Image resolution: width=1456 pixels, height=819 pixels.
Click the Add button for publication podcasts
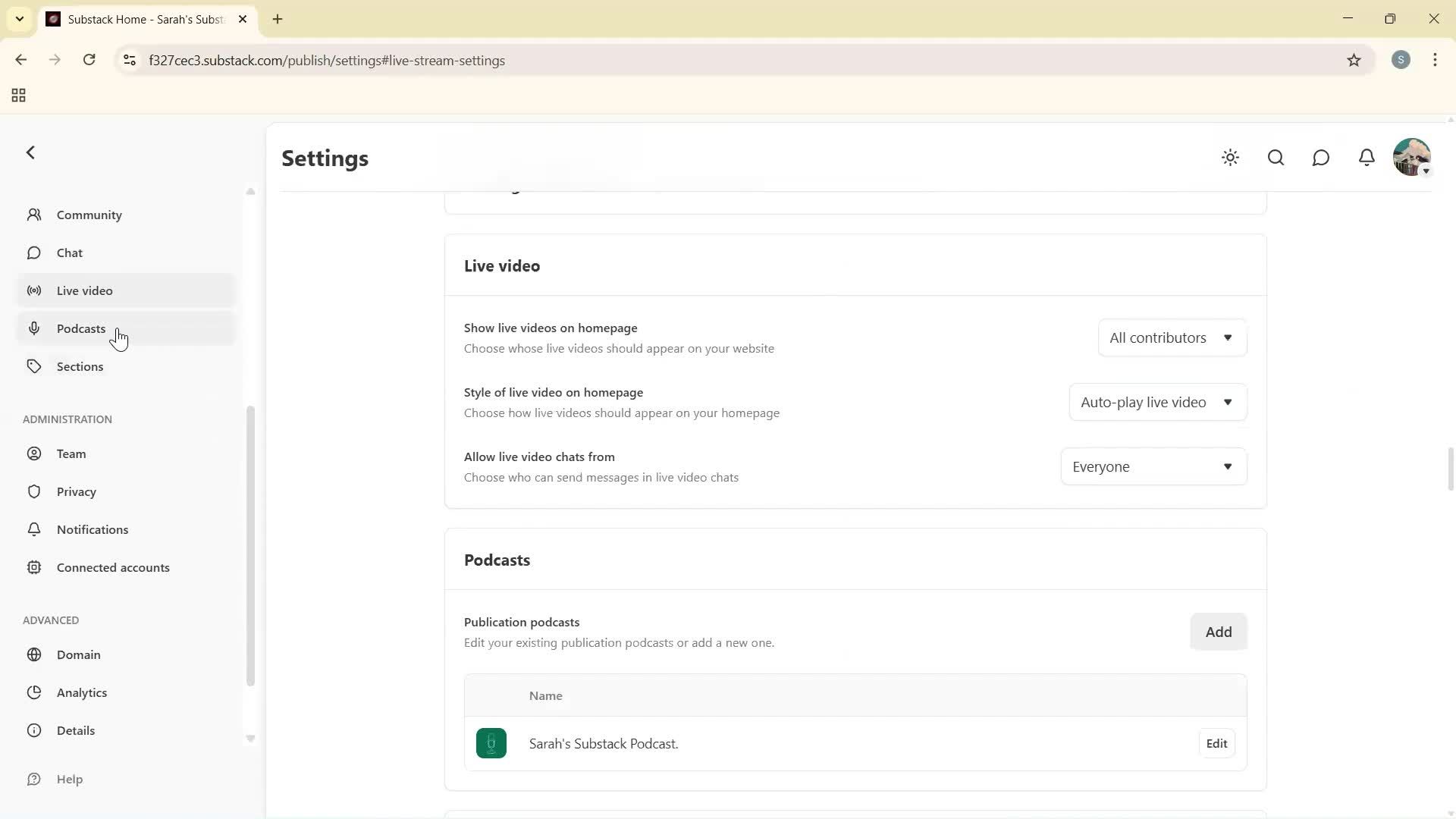tap(1218, 631)
